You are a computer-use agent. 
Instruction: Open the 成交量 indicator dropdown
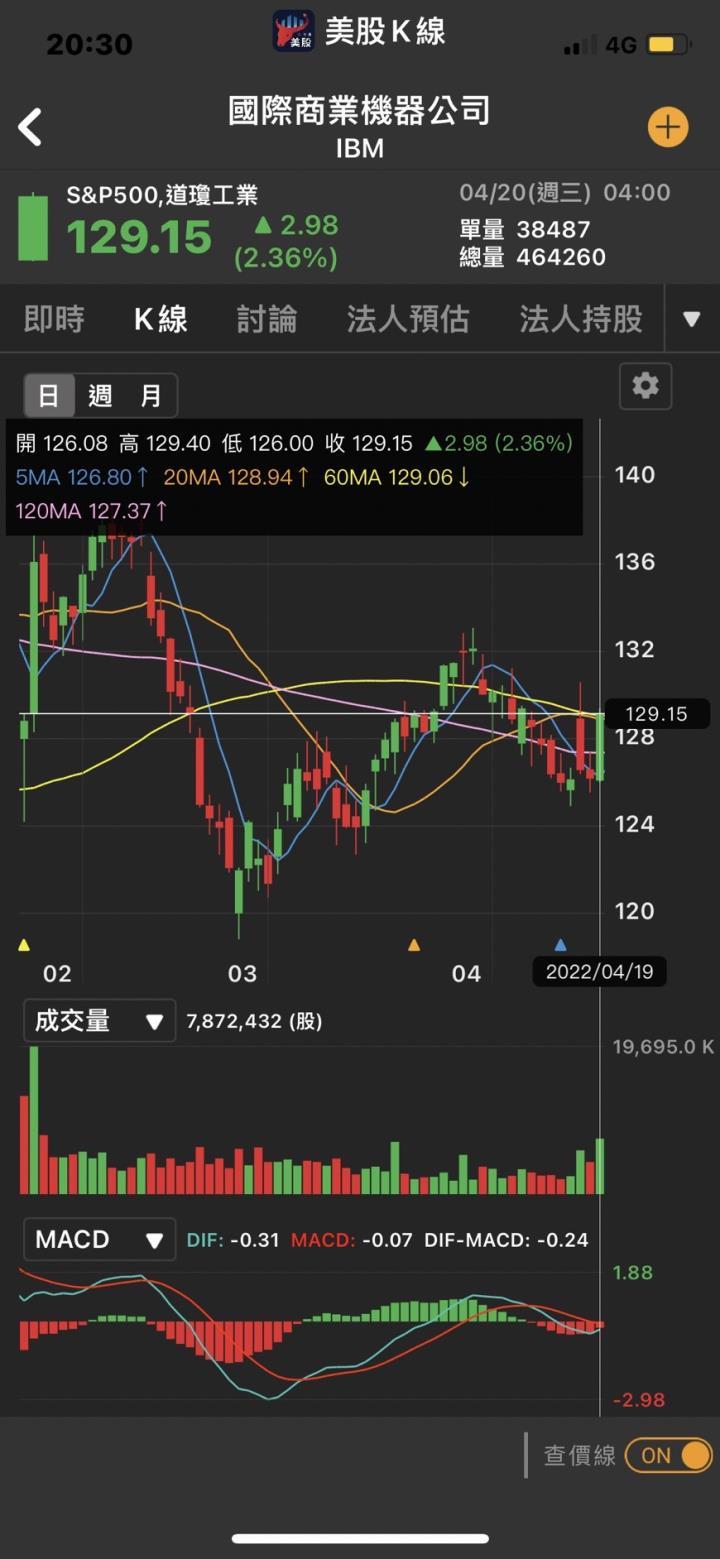[x=99, y=1021]
